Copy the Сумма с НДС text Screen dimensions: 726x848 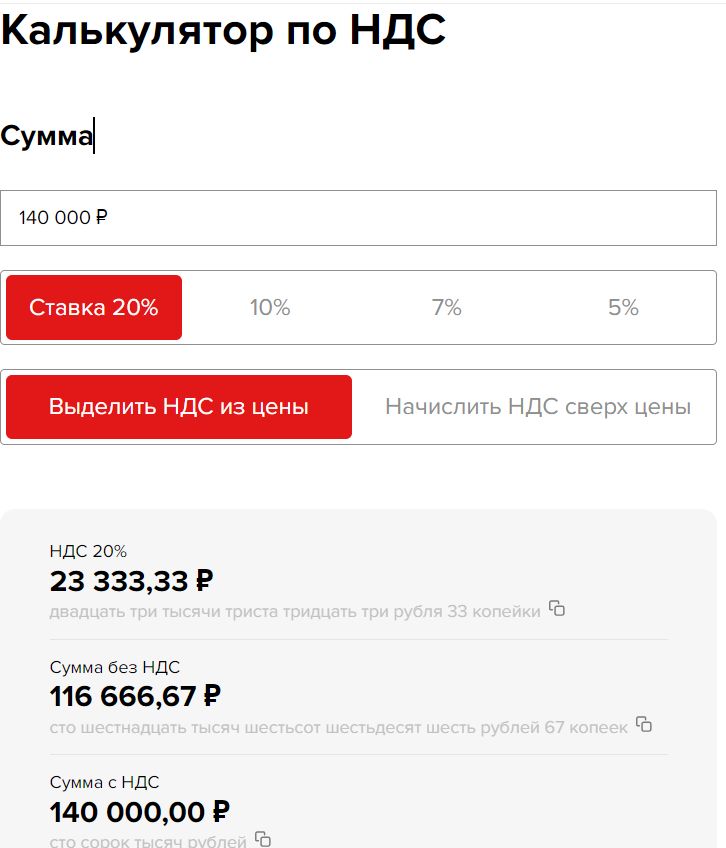pyautogui.click(x=263, y=839)
